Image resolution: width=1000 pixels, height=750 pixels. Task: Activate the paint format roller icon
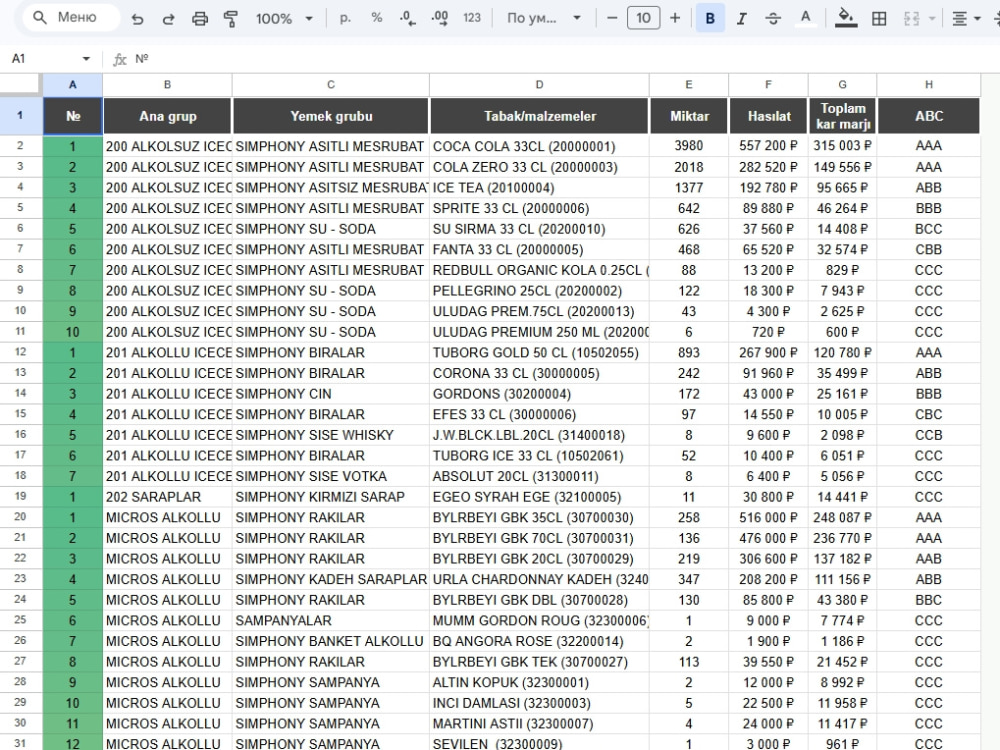pyautogui.click(x=231, y=18)
